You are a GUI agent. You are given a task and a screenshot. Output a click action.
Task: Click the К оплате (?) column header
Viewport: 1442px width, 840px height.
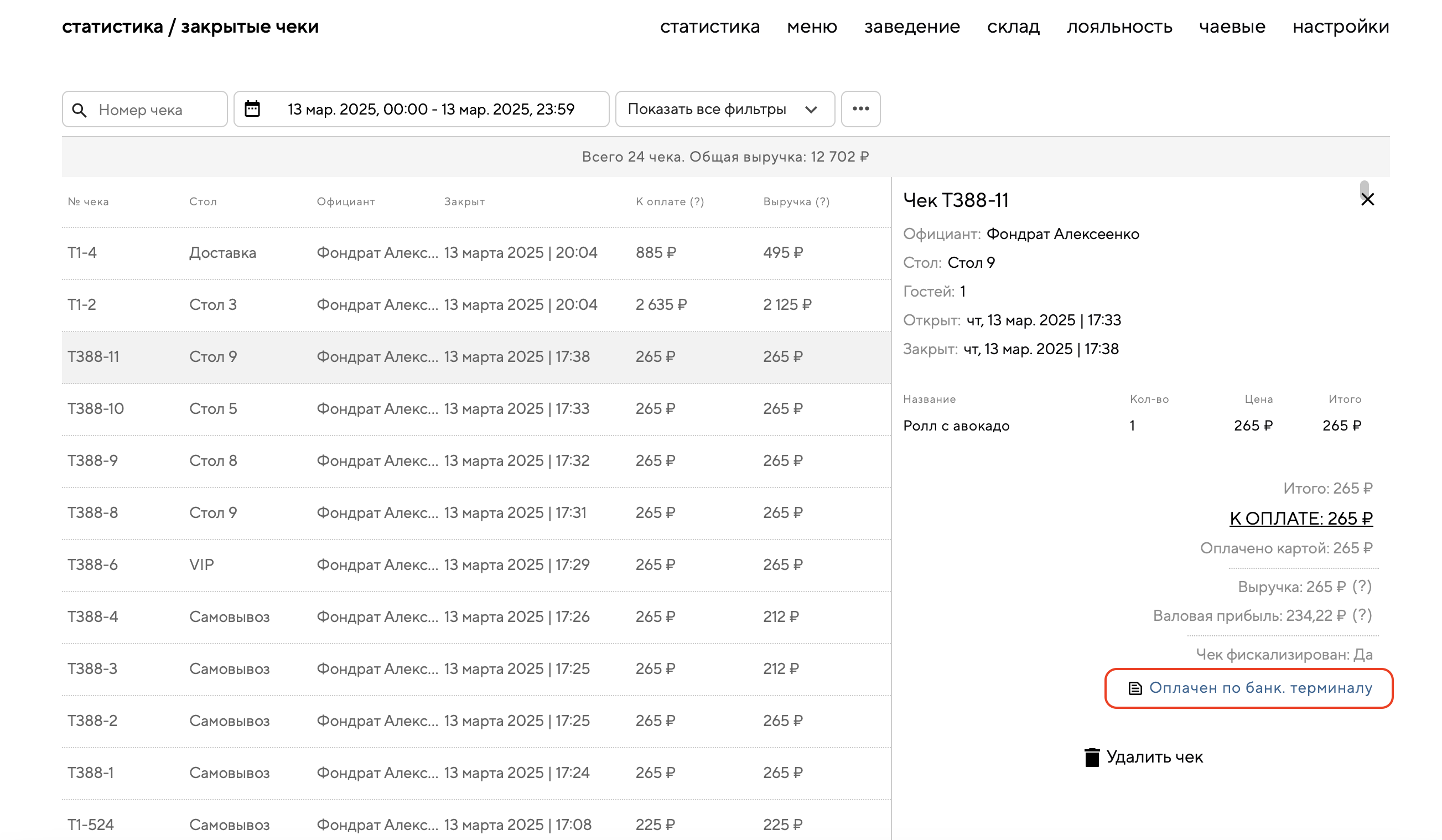click(x=670, y=201)
